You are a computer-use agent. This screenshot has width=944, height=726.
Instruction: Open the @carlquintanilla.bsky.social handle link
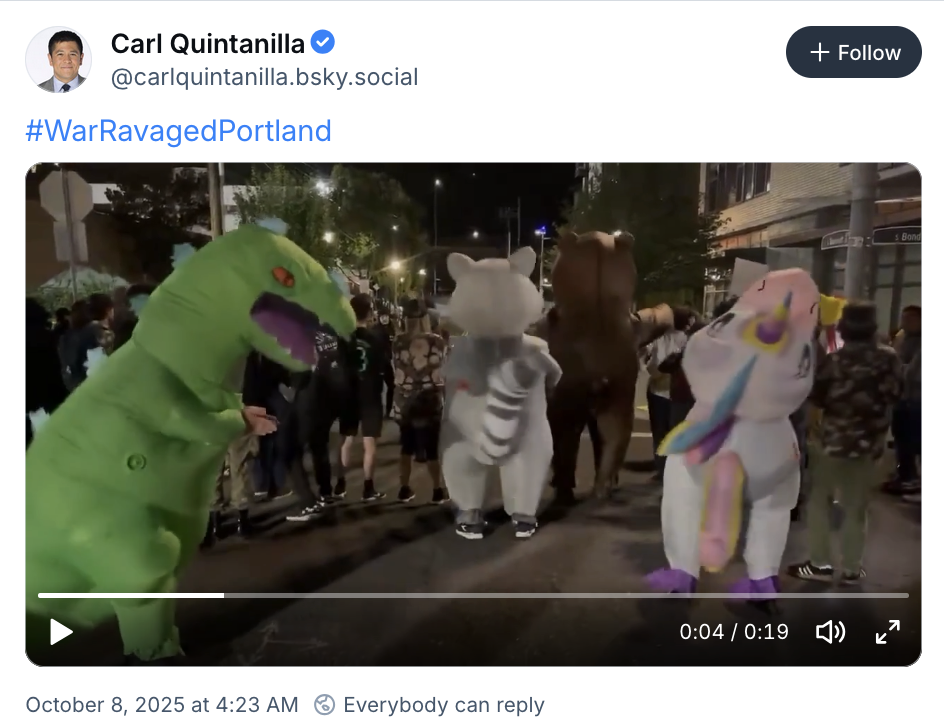coord(264,78)
